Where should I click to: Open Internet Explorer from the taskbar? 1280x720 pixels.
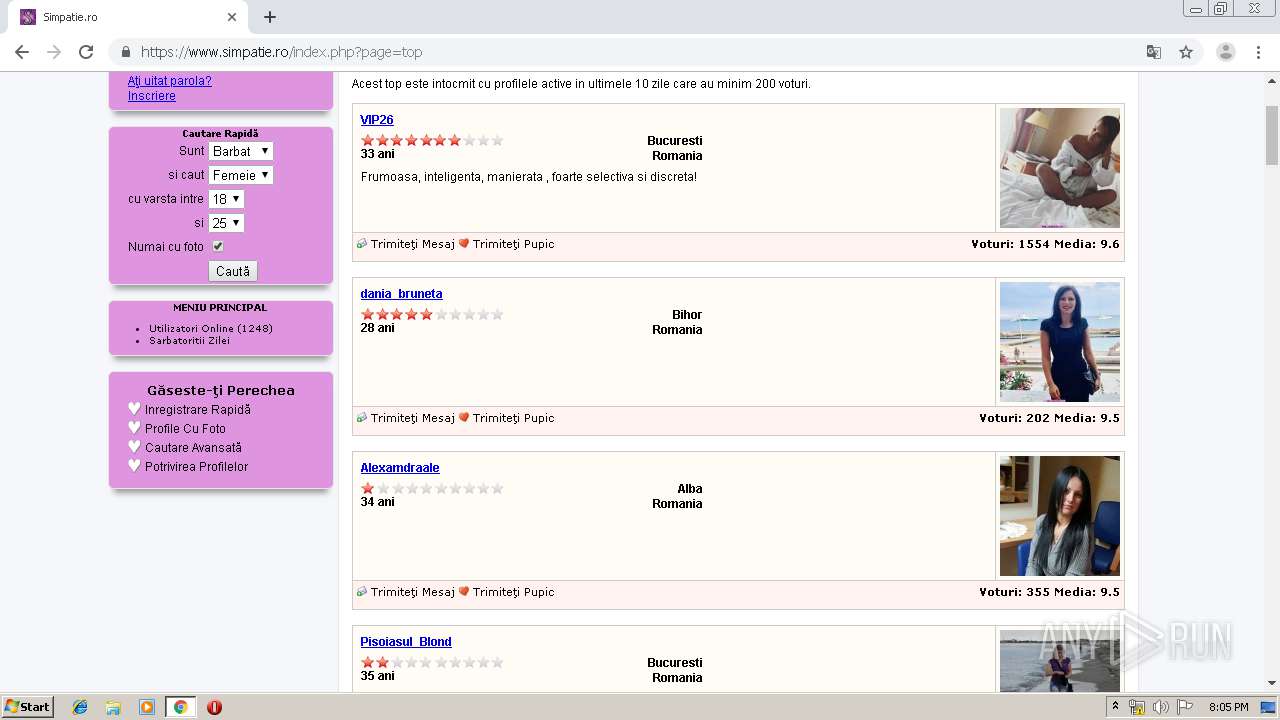pyautogui.click(x=80, y=707)
